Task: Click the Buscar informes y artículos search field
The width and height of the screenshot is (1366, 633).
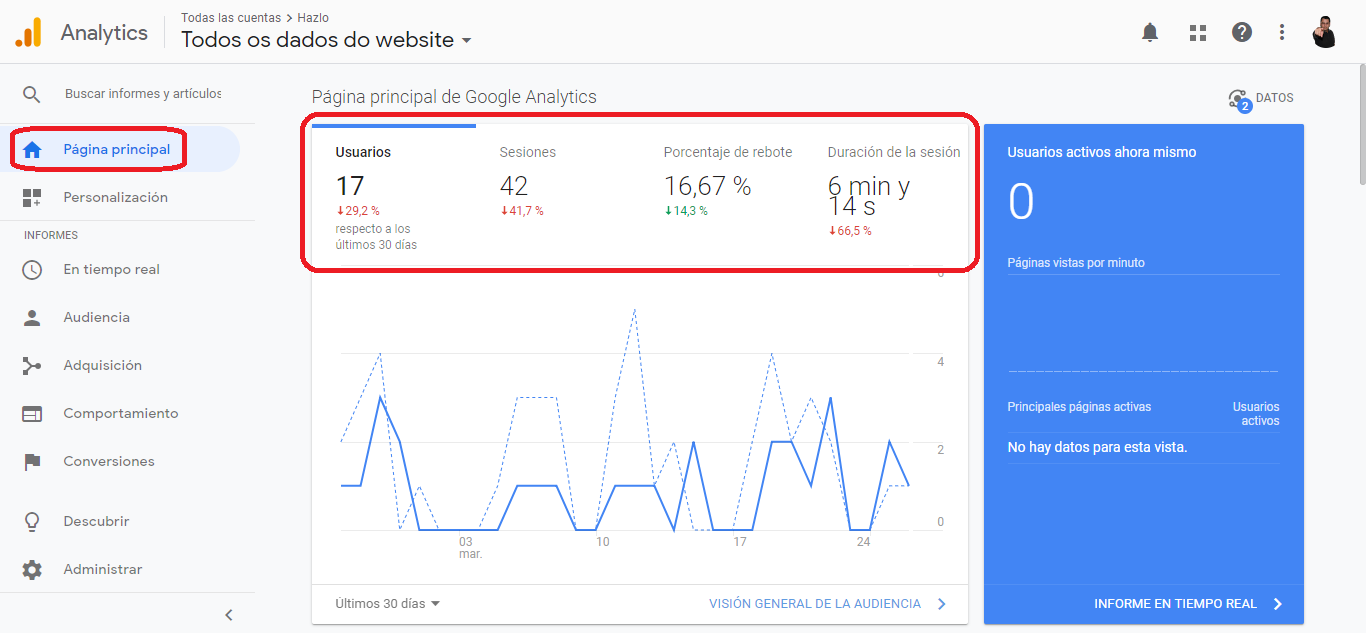Action: point(143,94)
